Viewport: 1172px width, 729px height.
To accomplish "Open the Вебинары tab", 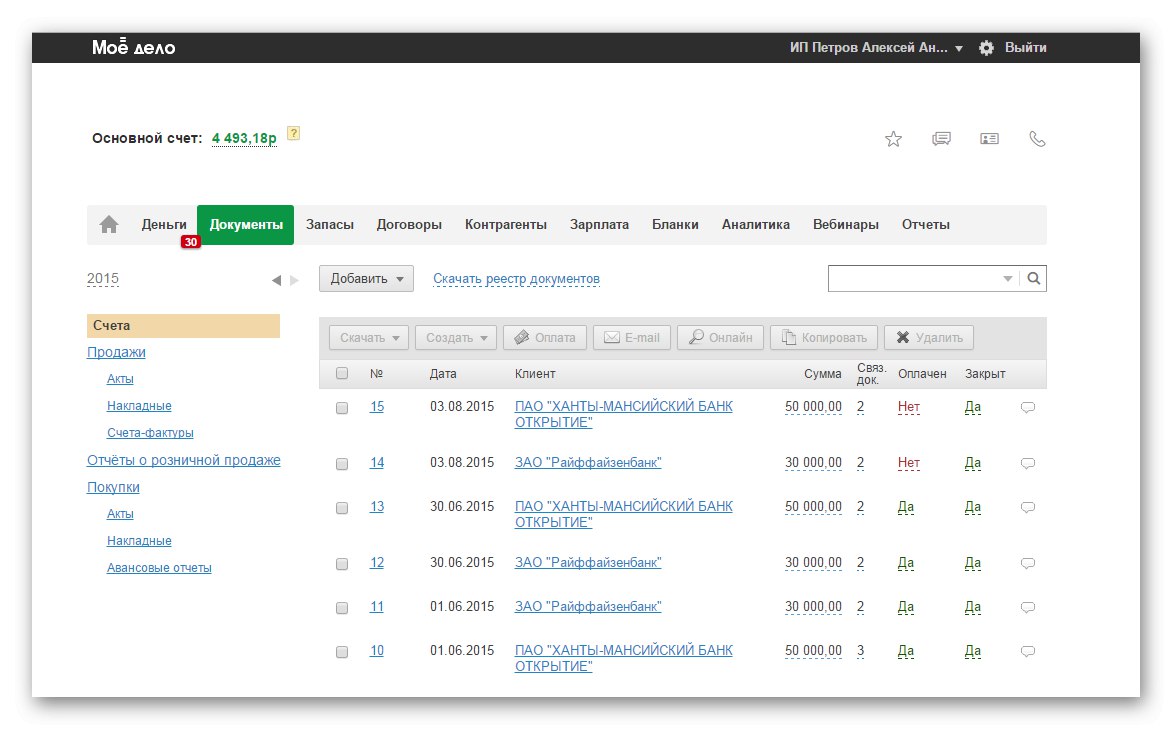I will 846,224.
